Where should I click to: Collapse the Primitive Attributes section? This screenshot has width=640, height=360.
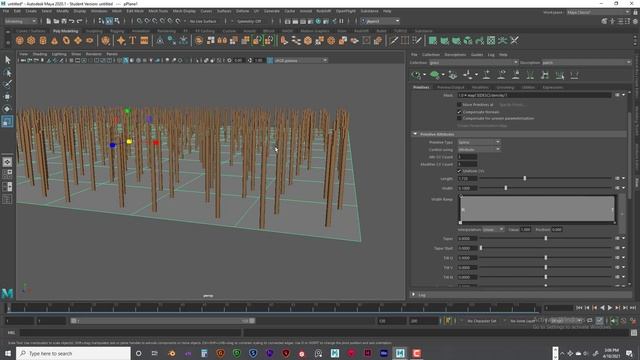point(415,134)
